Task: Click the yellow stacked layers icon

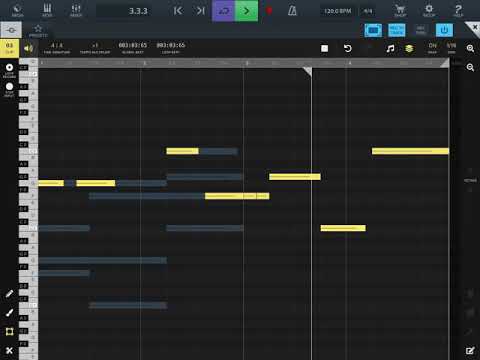Action: [409, 49]
